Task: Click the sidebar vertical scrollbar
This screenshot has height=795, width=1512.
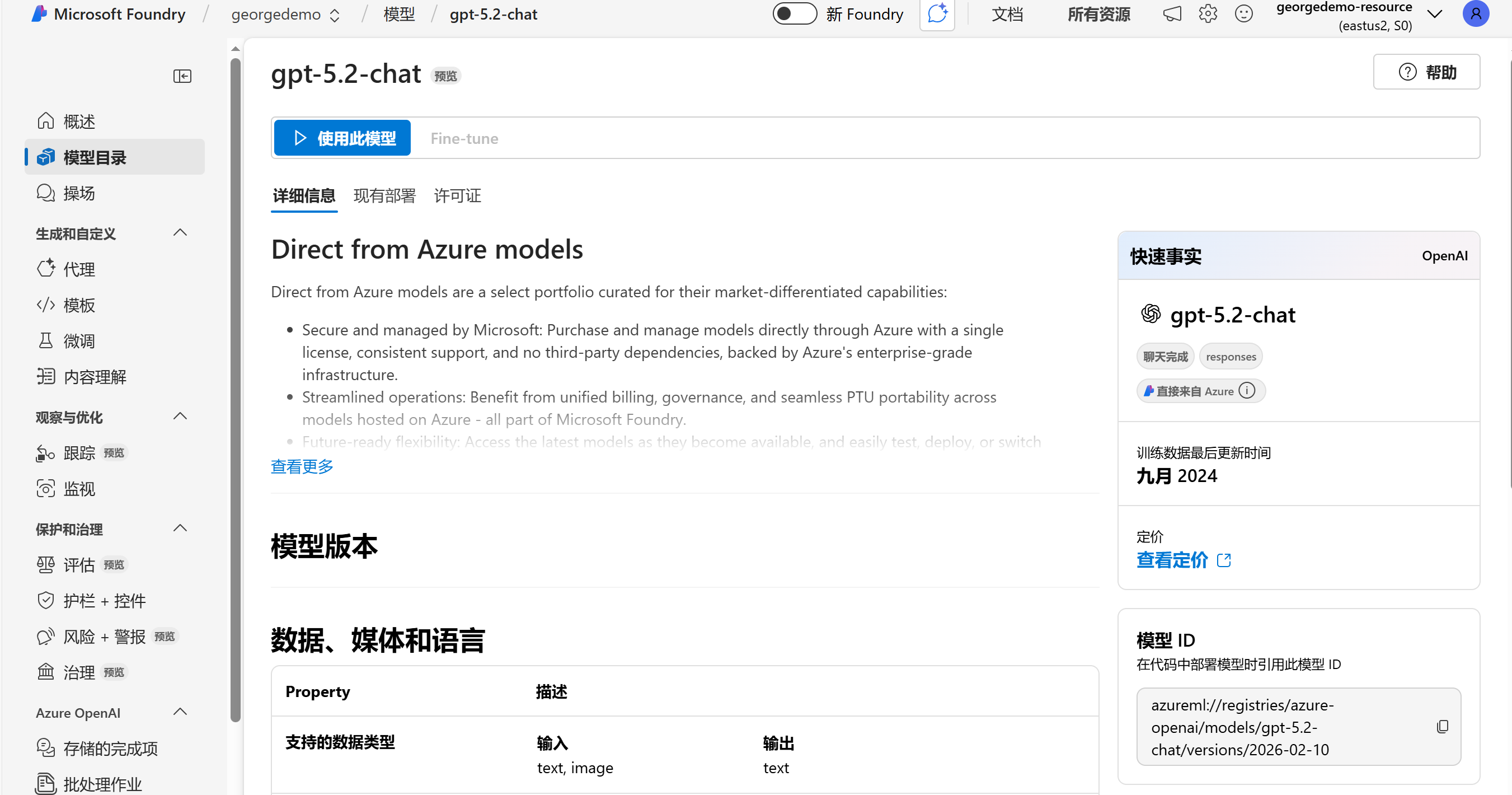Action: pyautogui.click(x=236, y=387)
